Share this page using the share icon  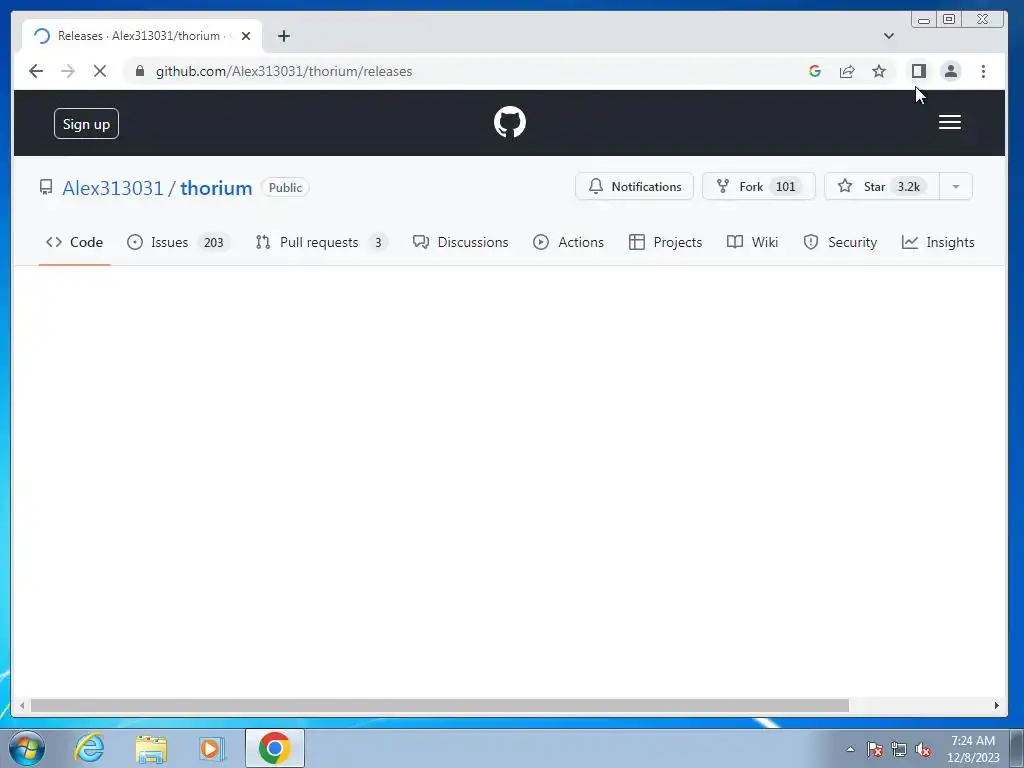click(847, 71)
